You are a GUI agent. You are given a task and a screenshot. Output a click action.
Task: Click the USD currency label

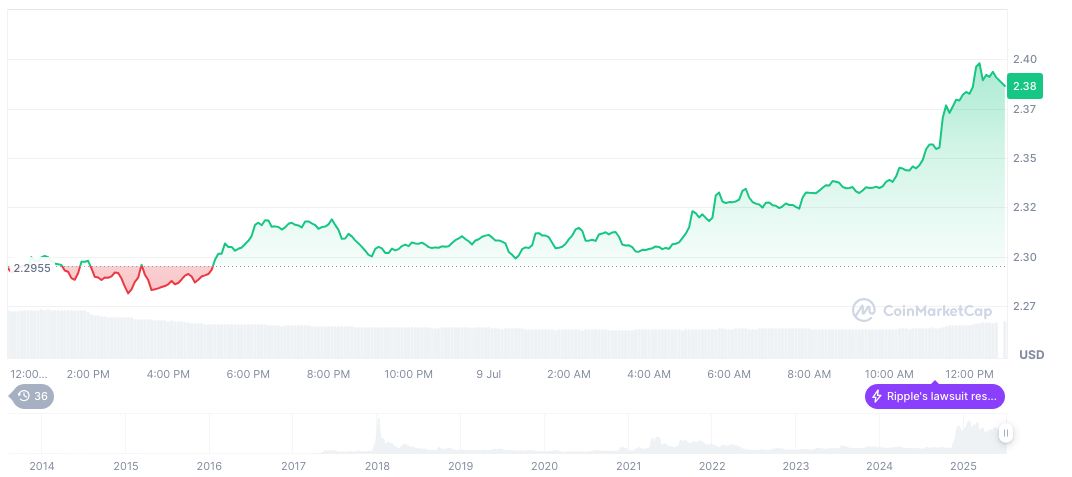(1030, 355)
